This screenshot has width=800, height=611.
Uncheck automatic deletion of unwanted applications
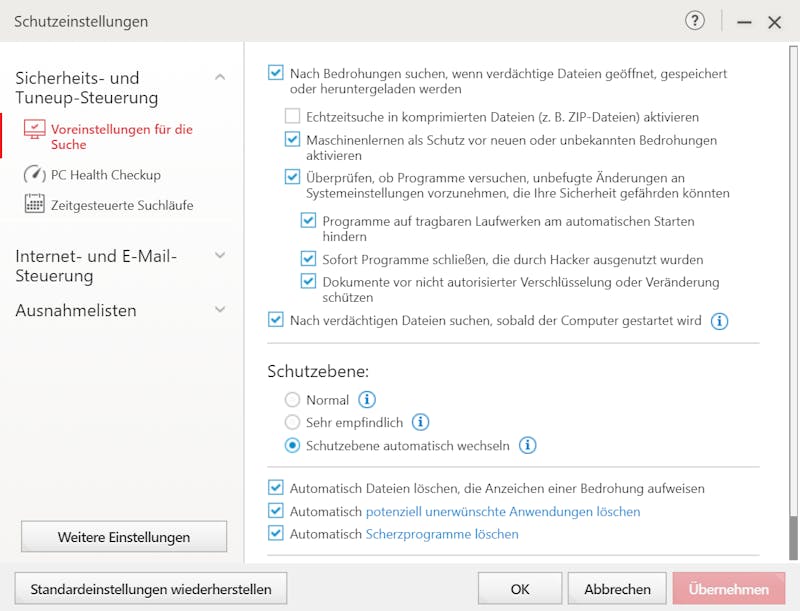click(276, 511)
